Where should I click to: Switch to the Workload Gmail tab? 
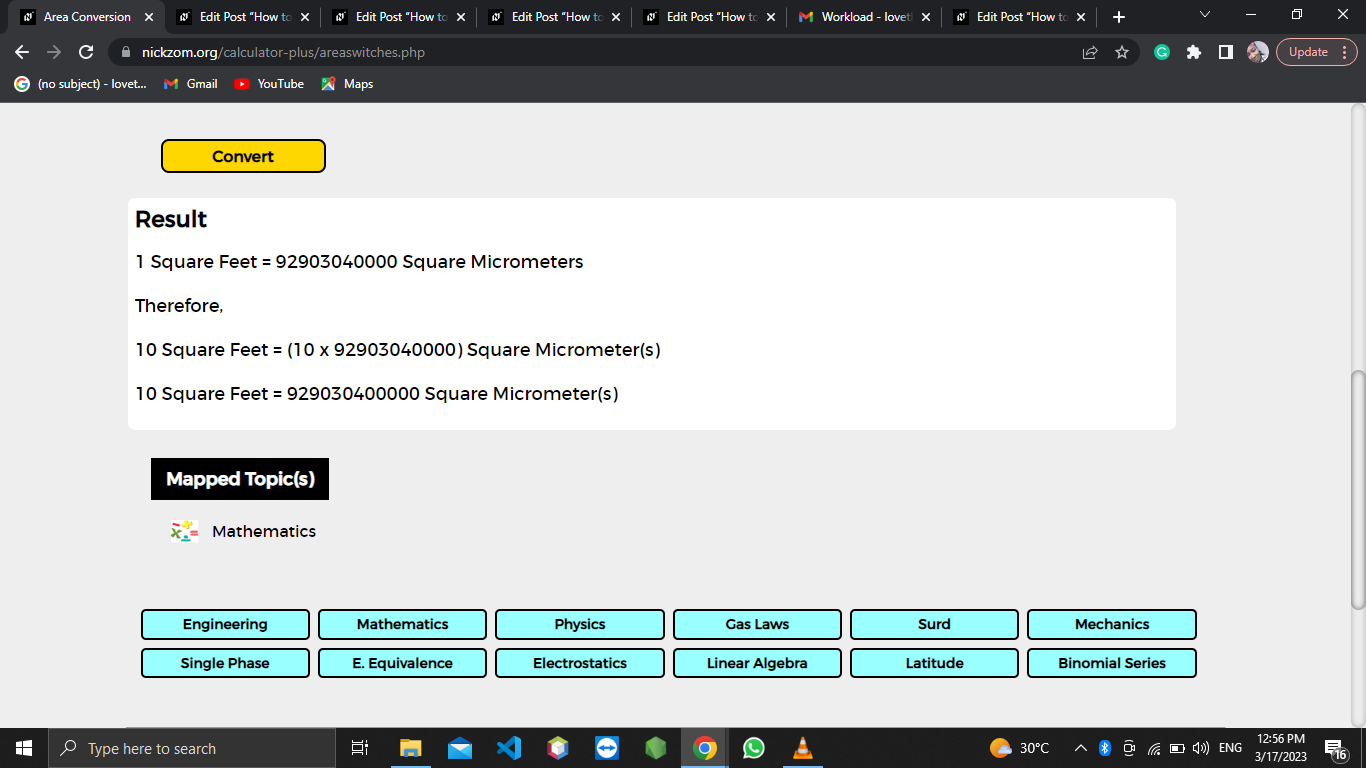[863, 17]
